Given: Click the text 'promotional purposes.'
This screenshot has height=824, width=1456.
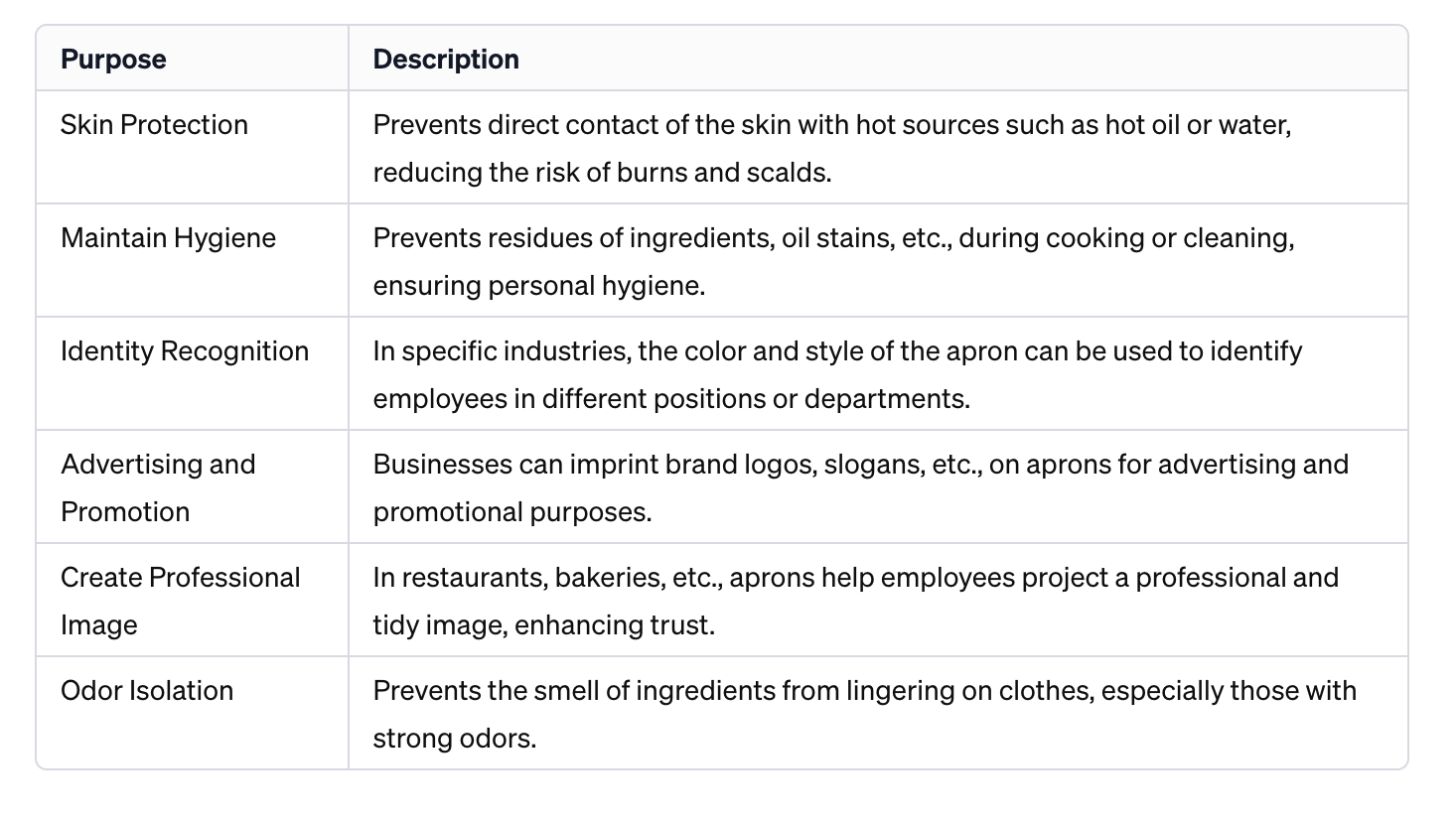Looking at the screenshot, I should (512, 512).
